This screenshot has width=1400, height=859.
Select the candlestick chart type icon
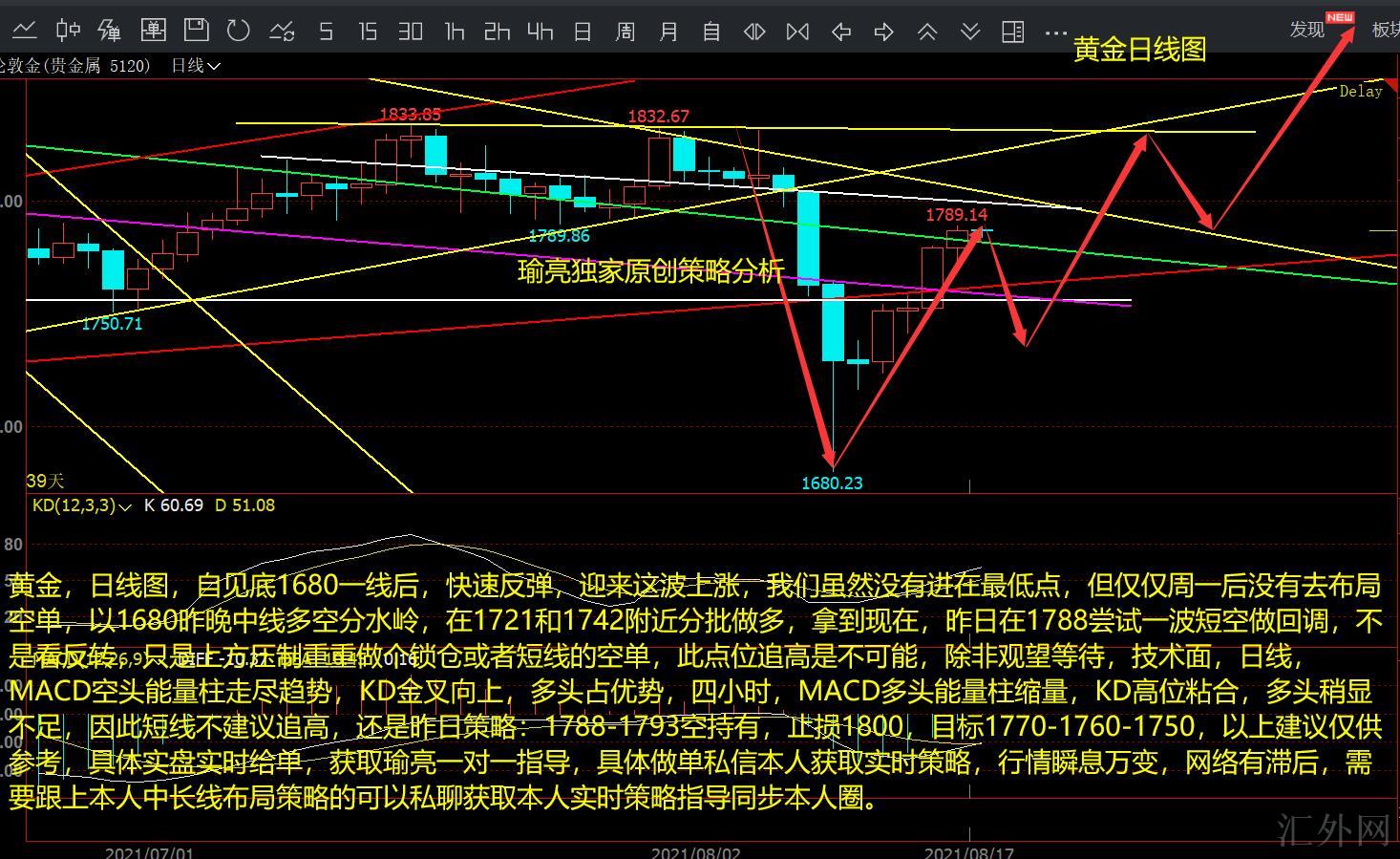[67, 32]
